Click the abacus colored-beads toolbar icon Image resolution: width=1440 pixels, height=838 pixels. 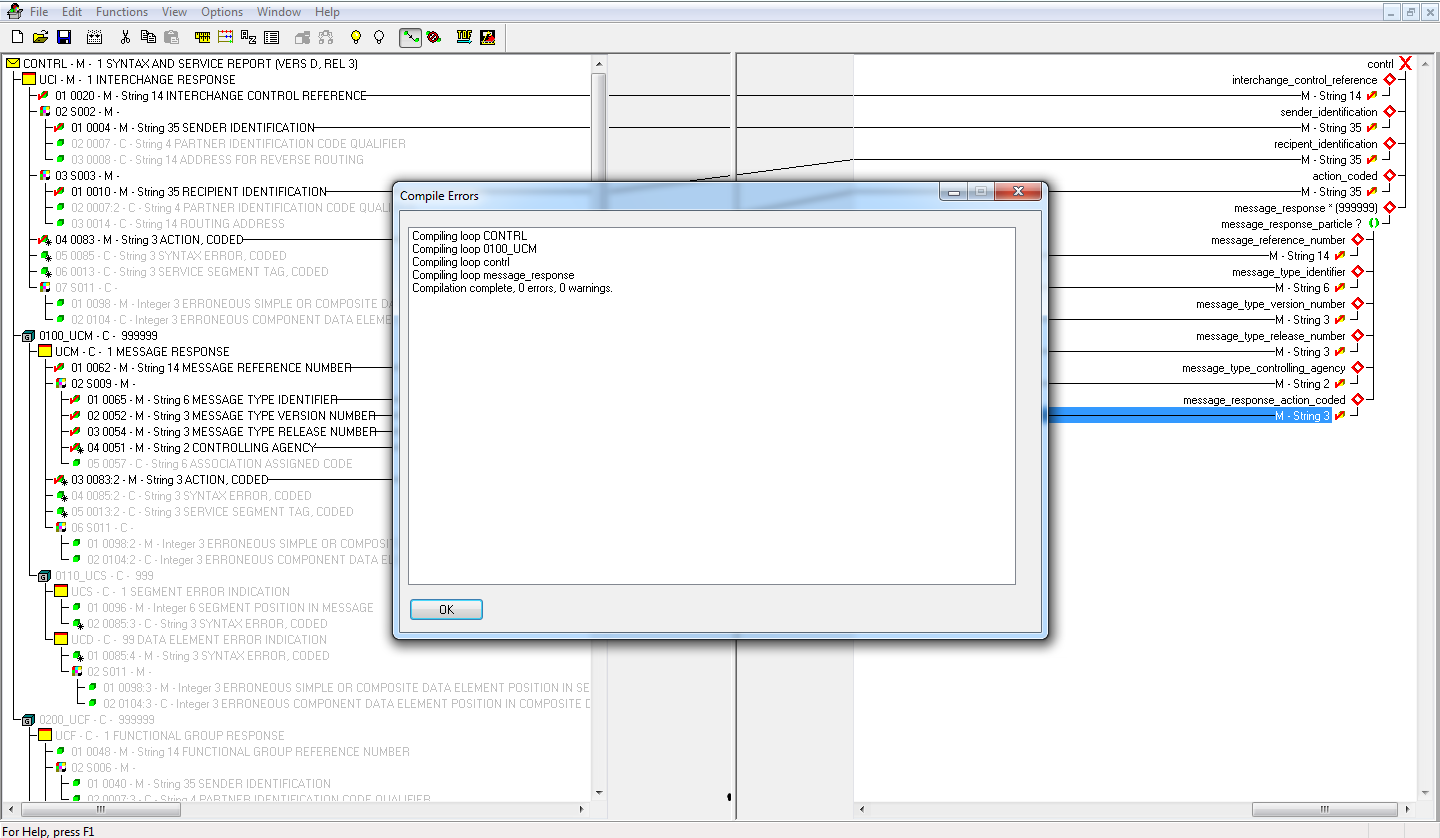224,37
